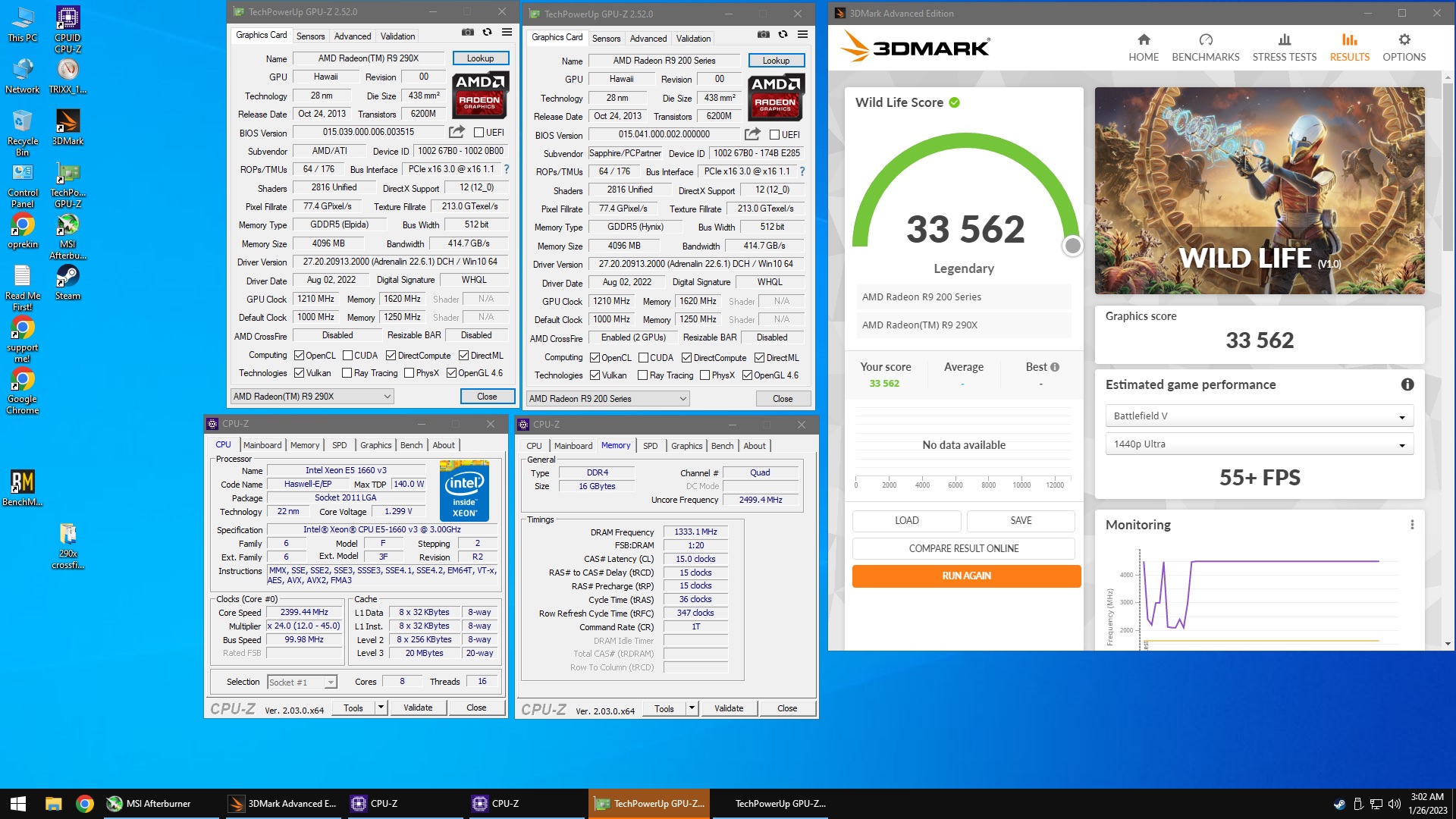Toggle Ray Tracing checkbox in left GPU-Z

[x=347, y=373]
